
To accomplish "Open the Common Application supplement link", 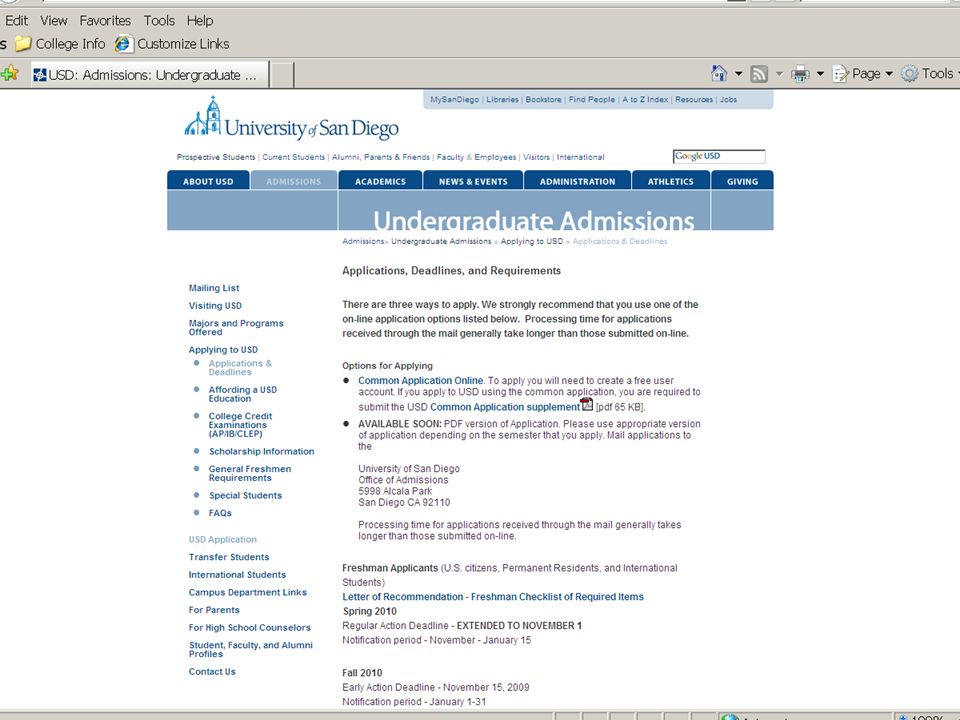I will [x=504, y=407].
